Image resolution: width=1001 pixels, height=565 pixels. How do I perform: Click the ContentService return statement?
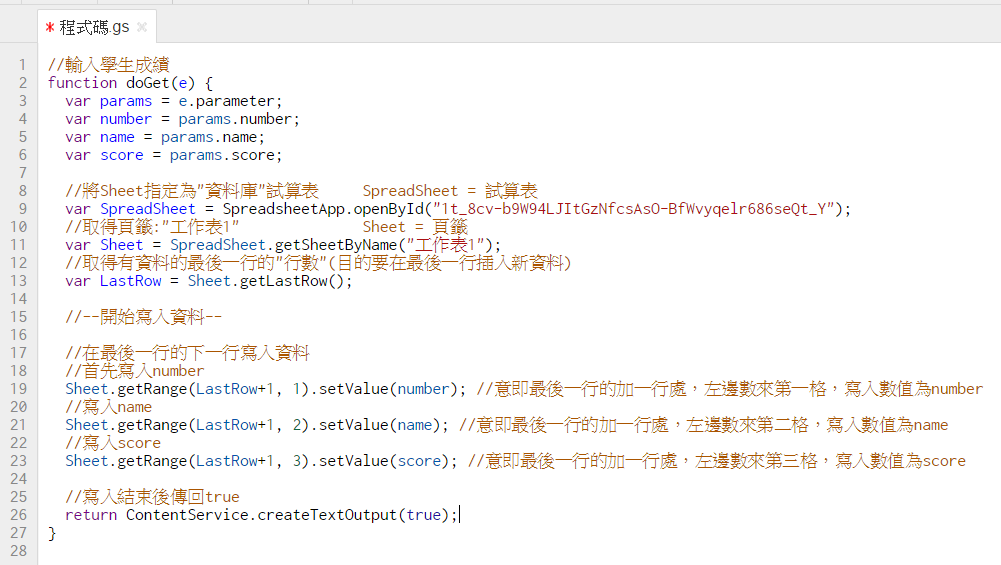pyautogui.click(x=260, y=515)
